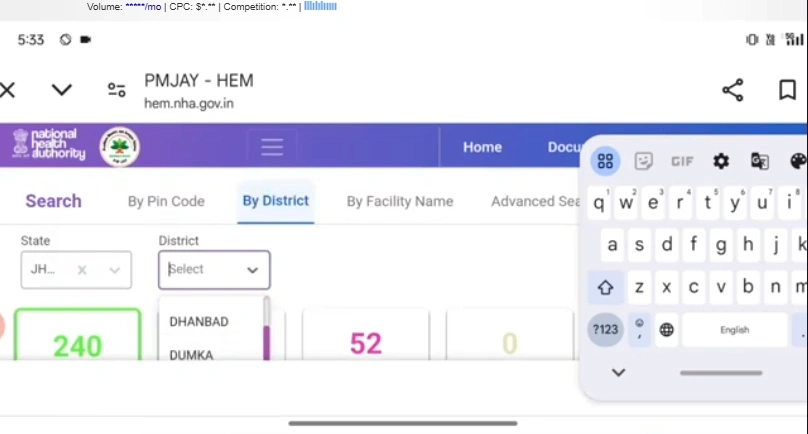Tap the globe language switch key
Viewport: 808px width, 434px height.
(x=667, y=329)
